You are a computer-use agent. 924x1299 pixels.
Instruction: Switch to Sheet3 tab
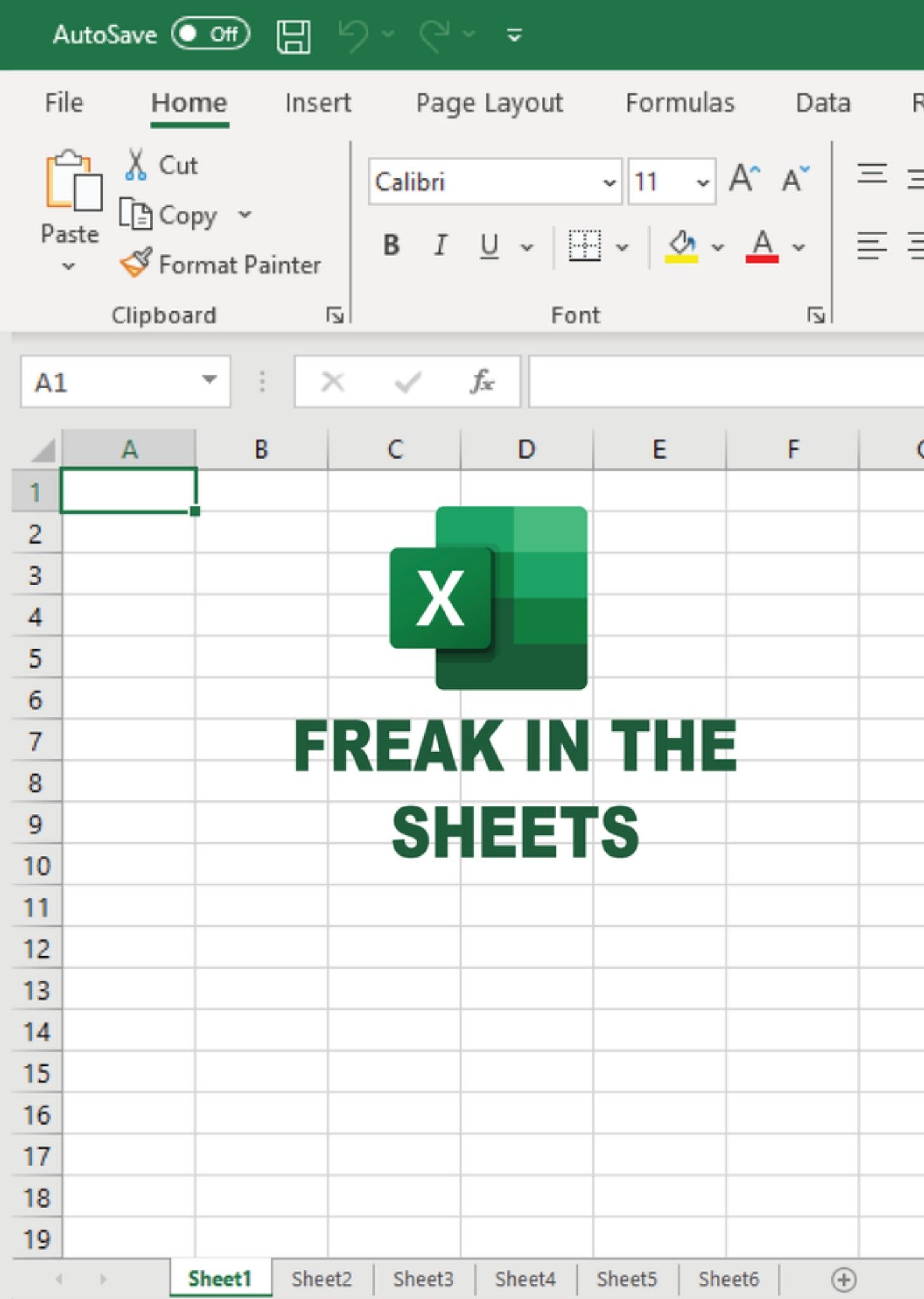coord(423,1278)
